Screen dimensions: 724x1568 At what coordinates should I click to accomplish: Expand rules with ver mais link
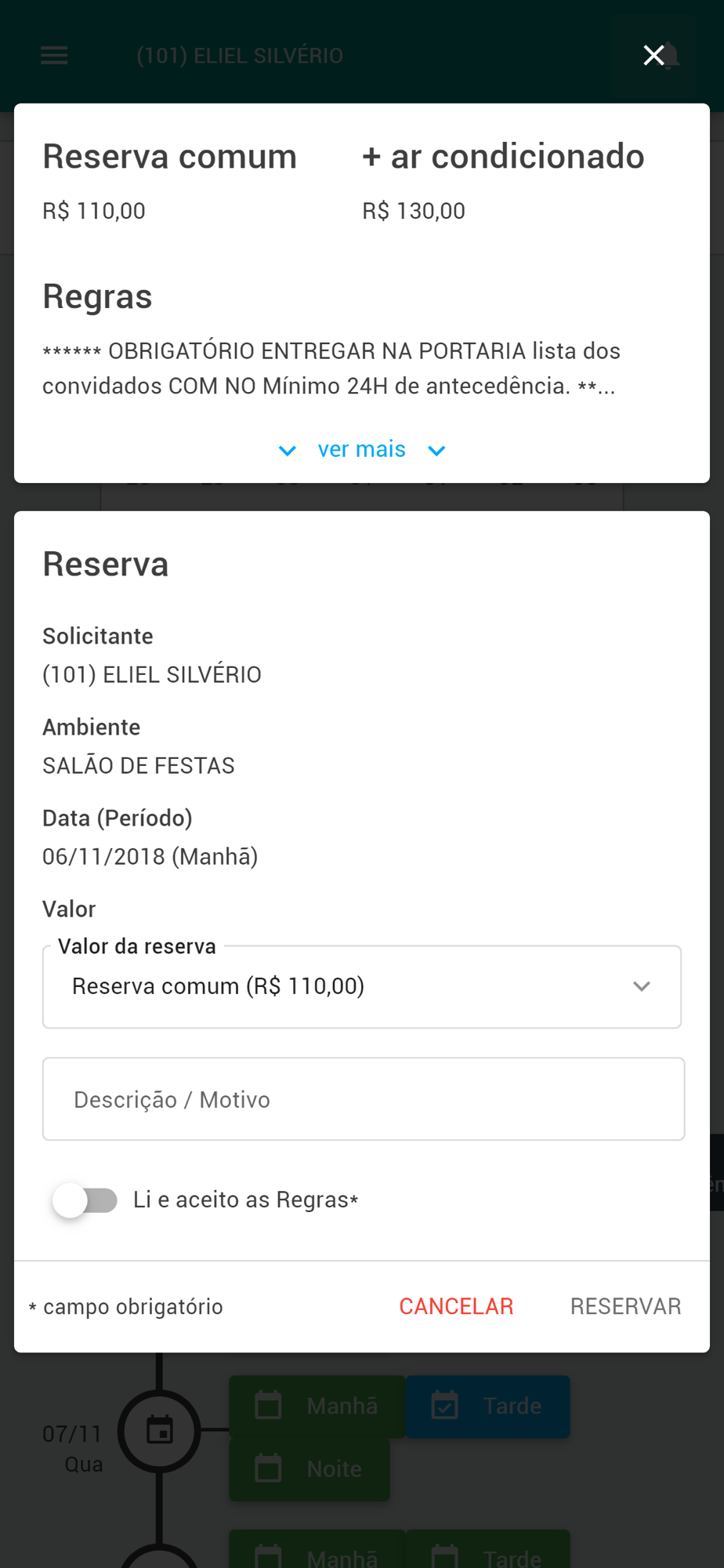click(362, 449)
